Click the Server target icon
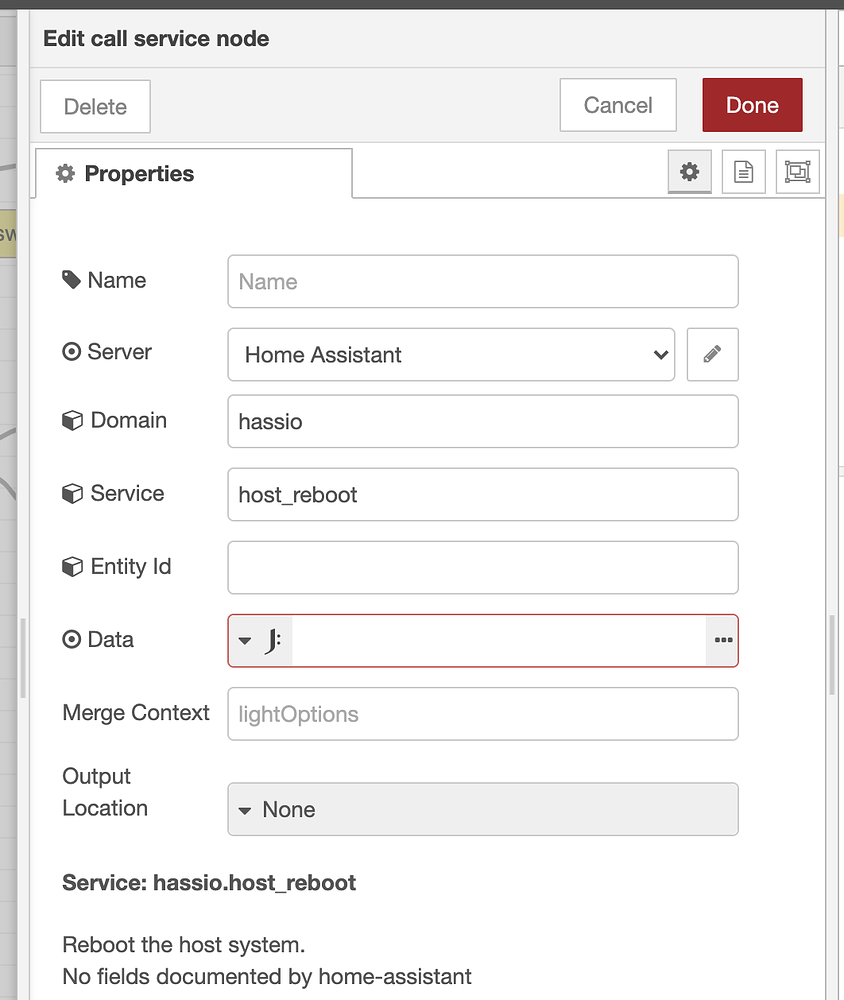The image size is (844, 1000). tap(71, 351)
